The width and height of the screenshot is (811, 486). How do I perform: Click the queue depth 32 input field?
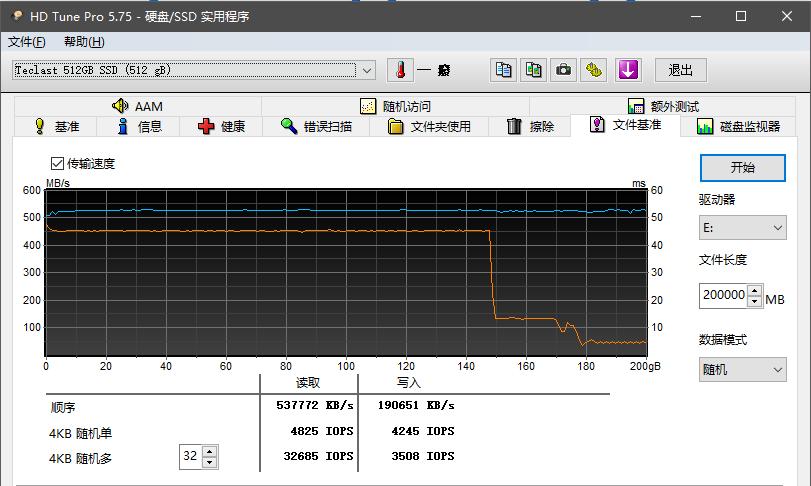pyautogui.click(x=190, y=457)
